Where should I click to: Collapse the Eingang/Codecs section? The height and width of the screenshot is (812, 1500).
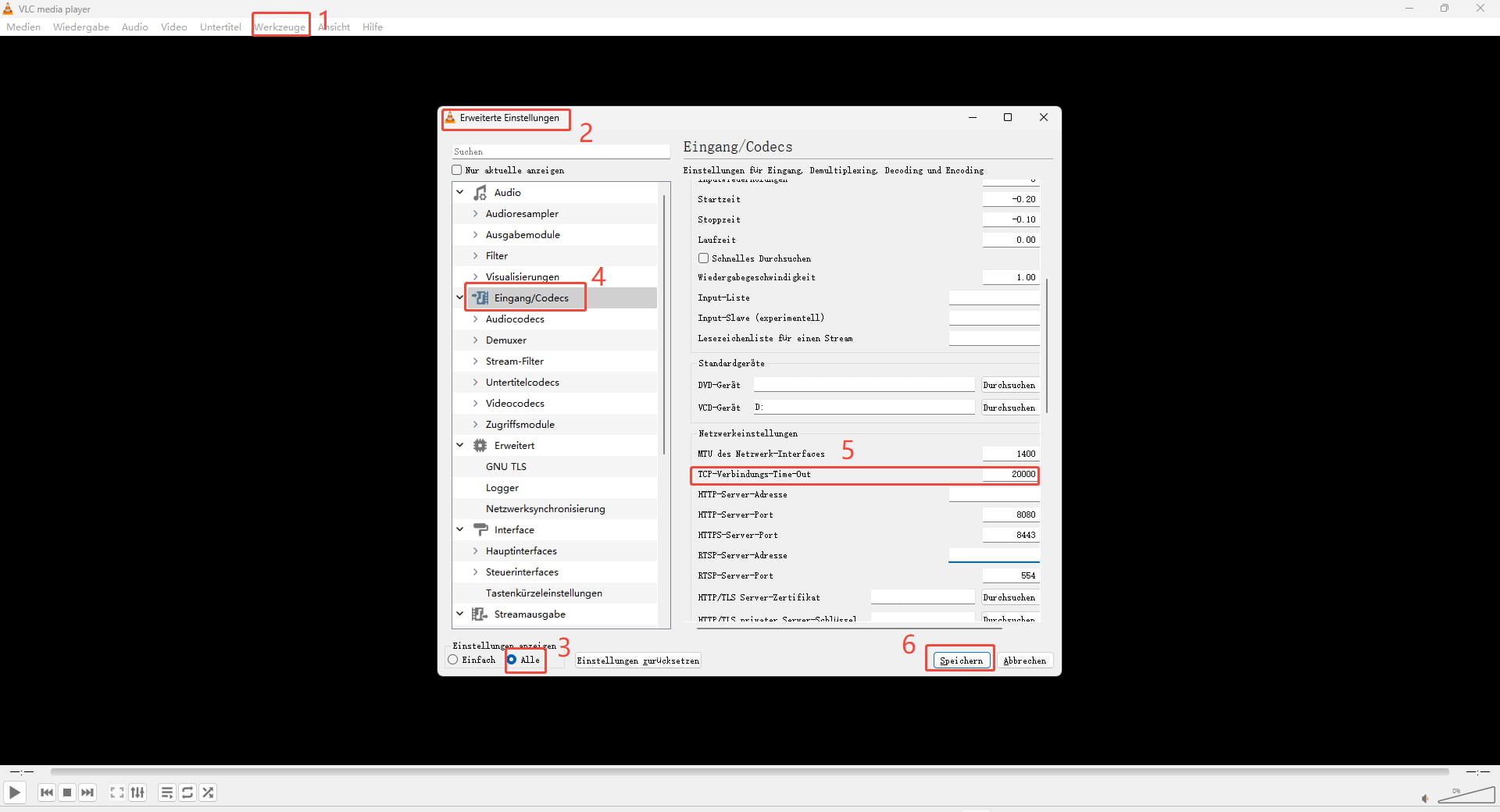[x=460, y=297]
